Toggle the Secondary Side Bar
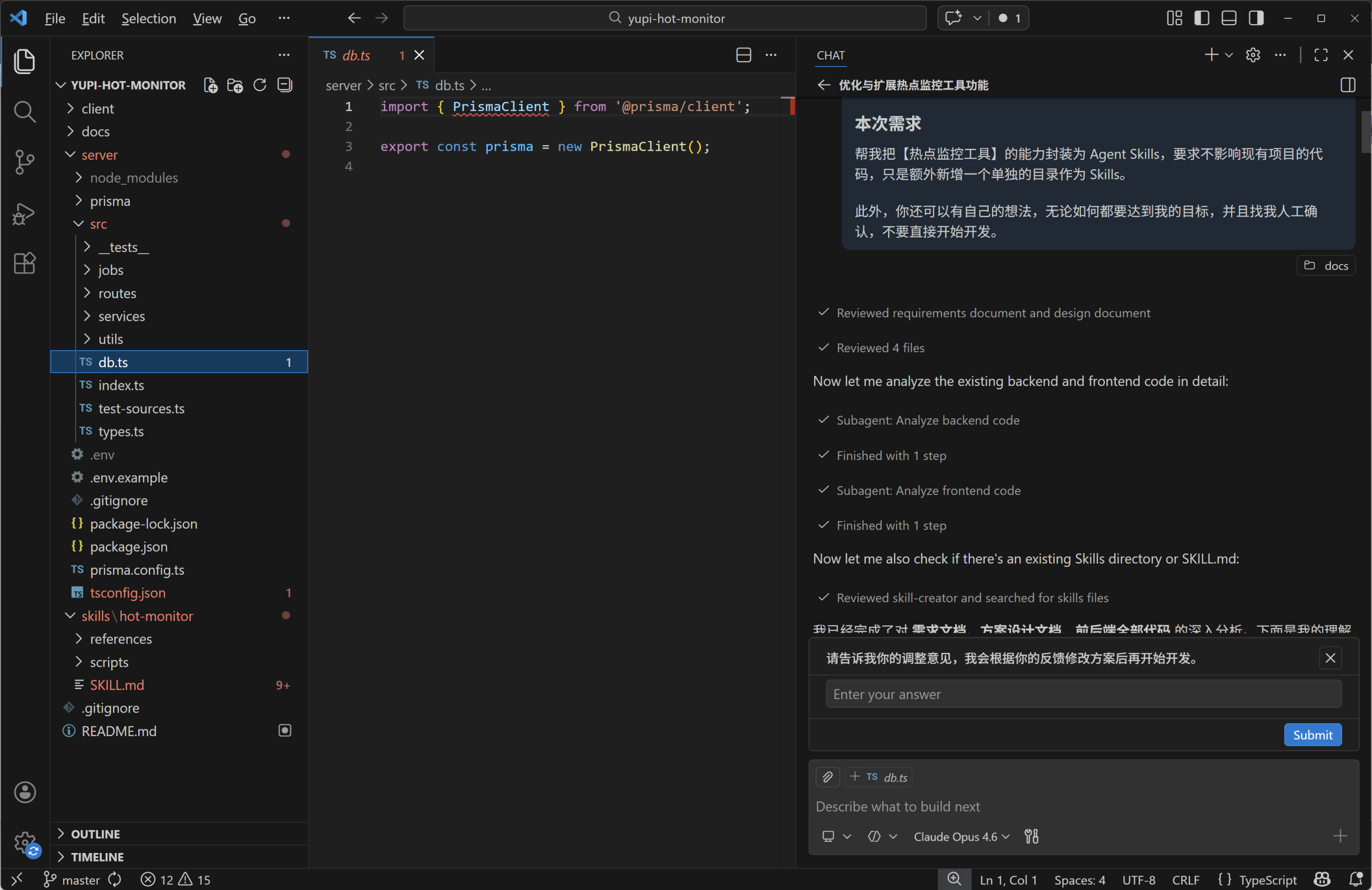 point(1256,18)
